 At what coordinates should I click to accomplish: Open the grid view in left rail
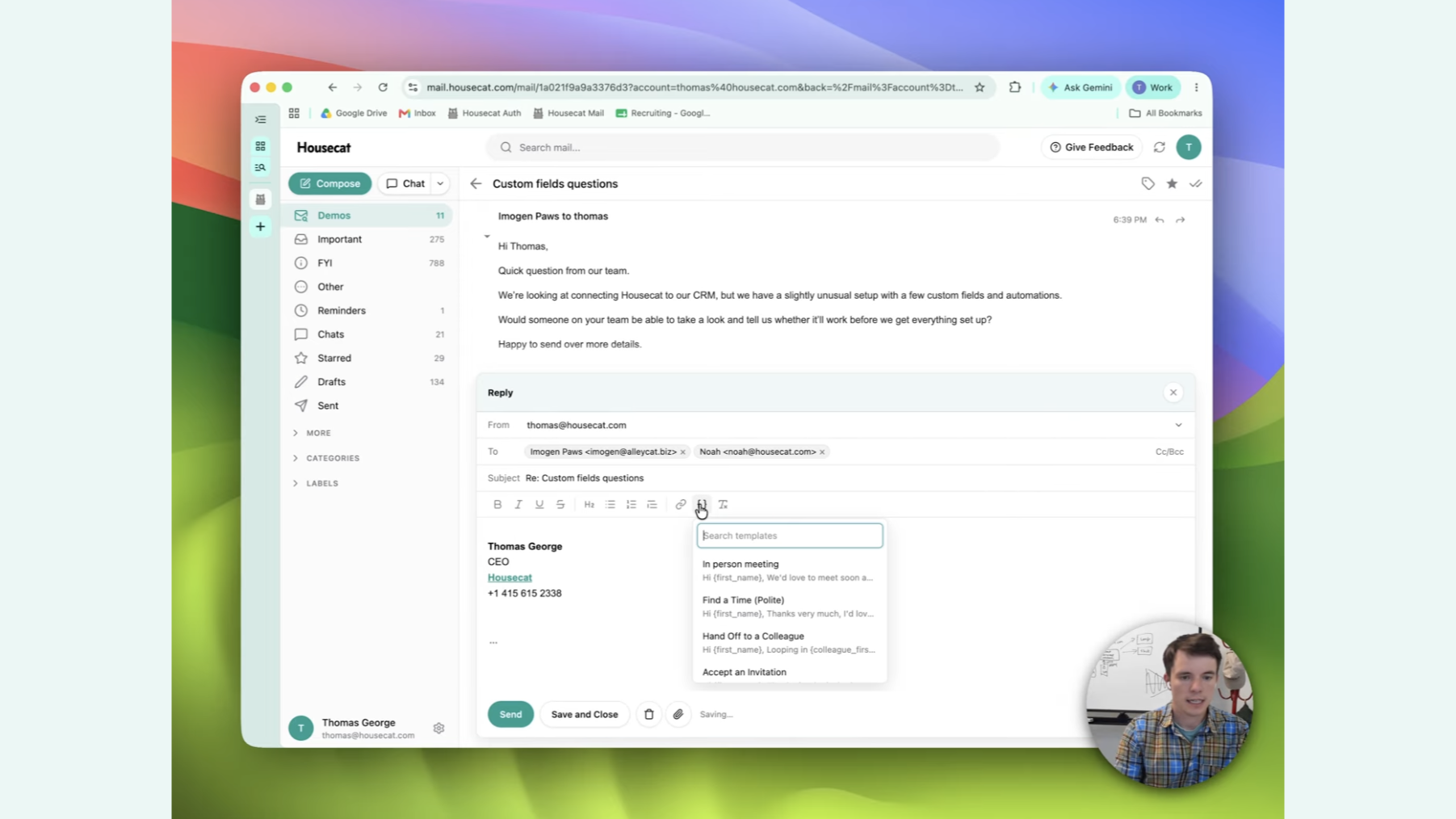coord(260,146)
